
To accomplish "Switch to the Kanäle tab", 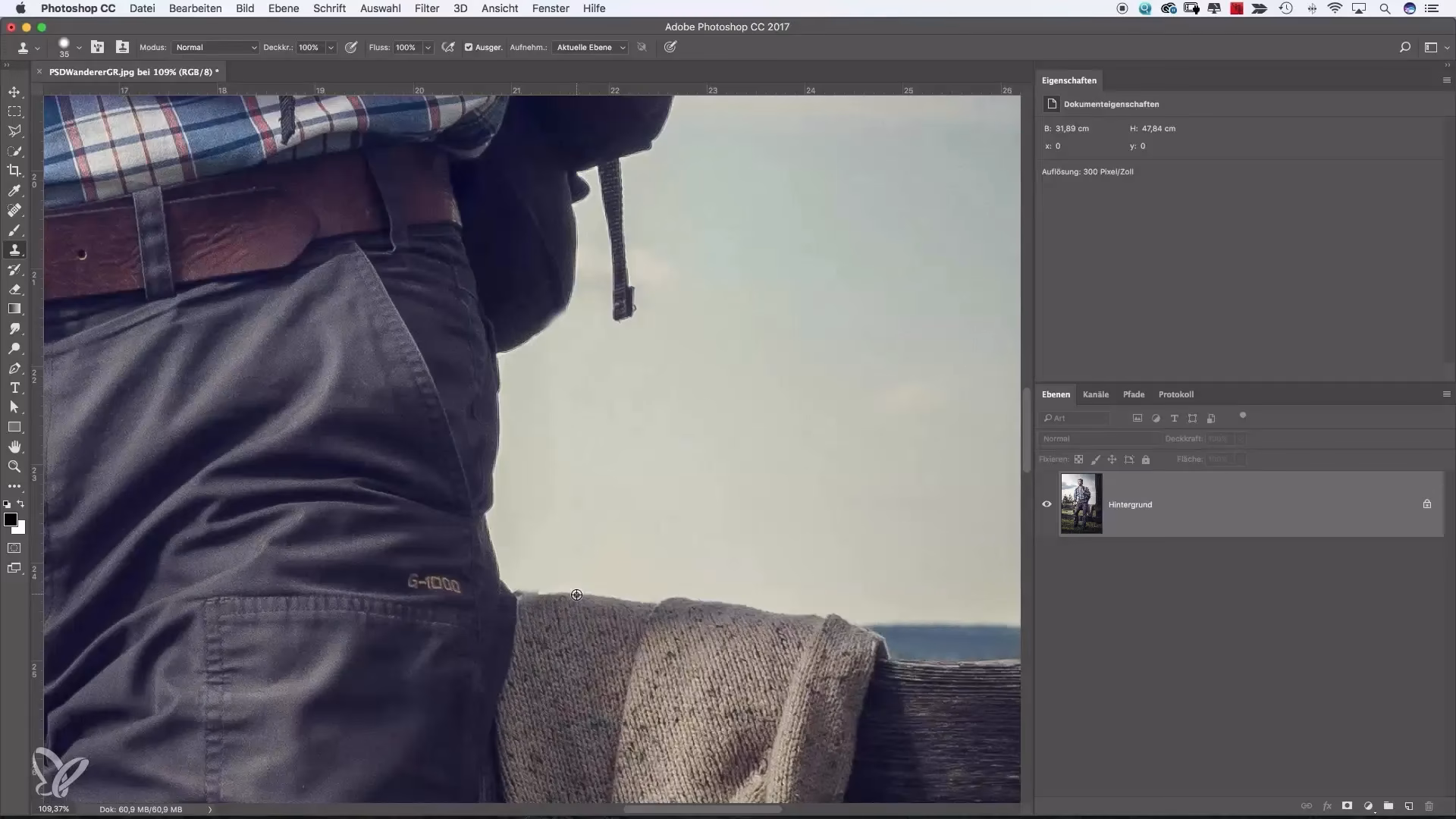I will click(1095, 394).
